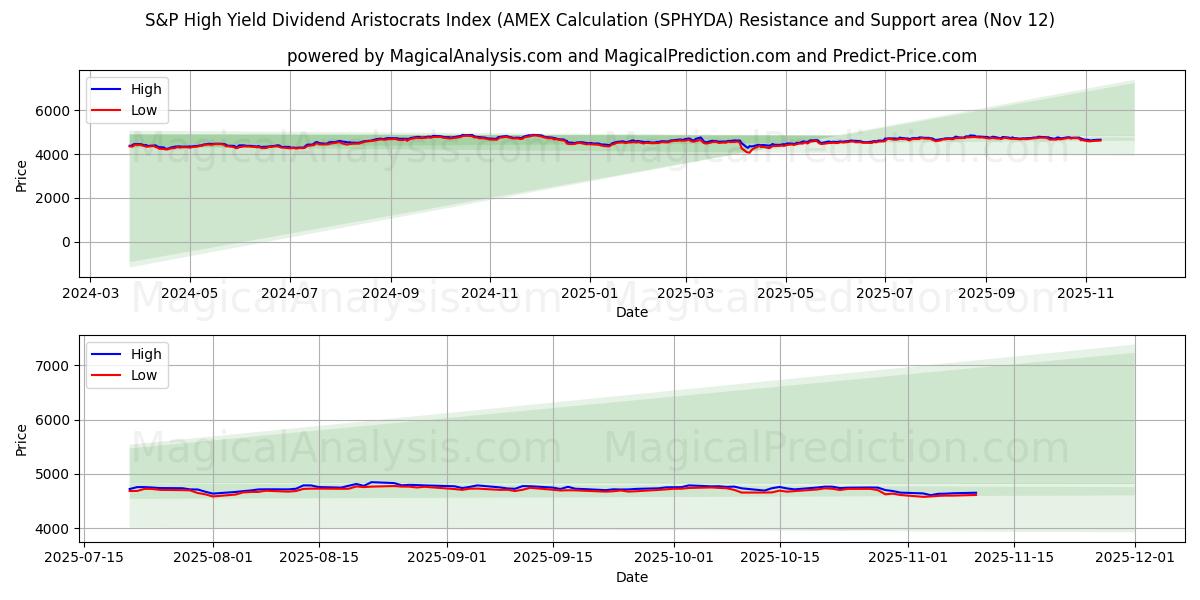1200x600 pixels.
Task: Toggle the High series in the top legend
Action: (x=142, y=89)
